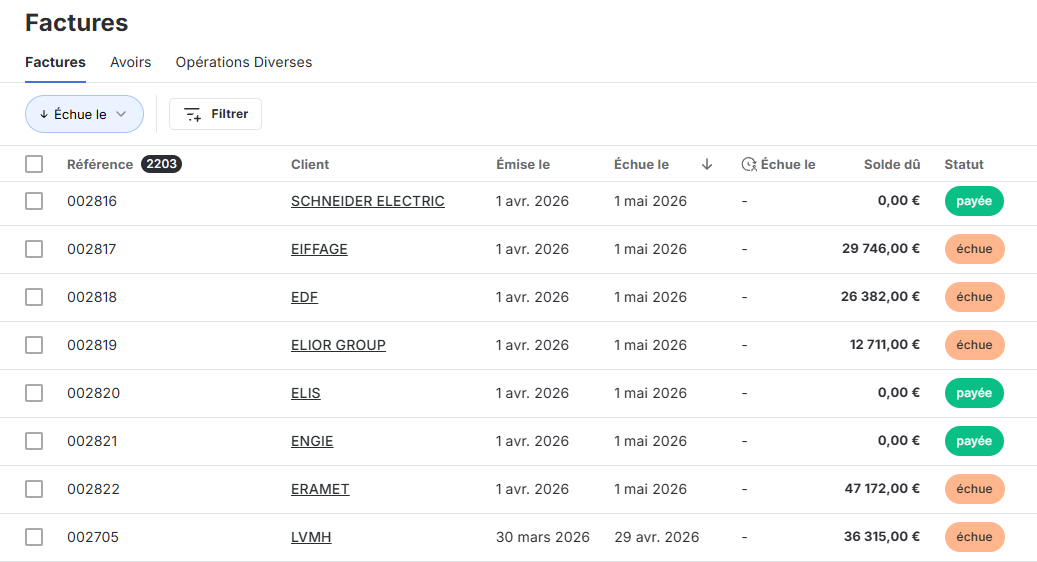1037x562 pixels.
Task: Open the LVMH client link
Action: (311, 537)
